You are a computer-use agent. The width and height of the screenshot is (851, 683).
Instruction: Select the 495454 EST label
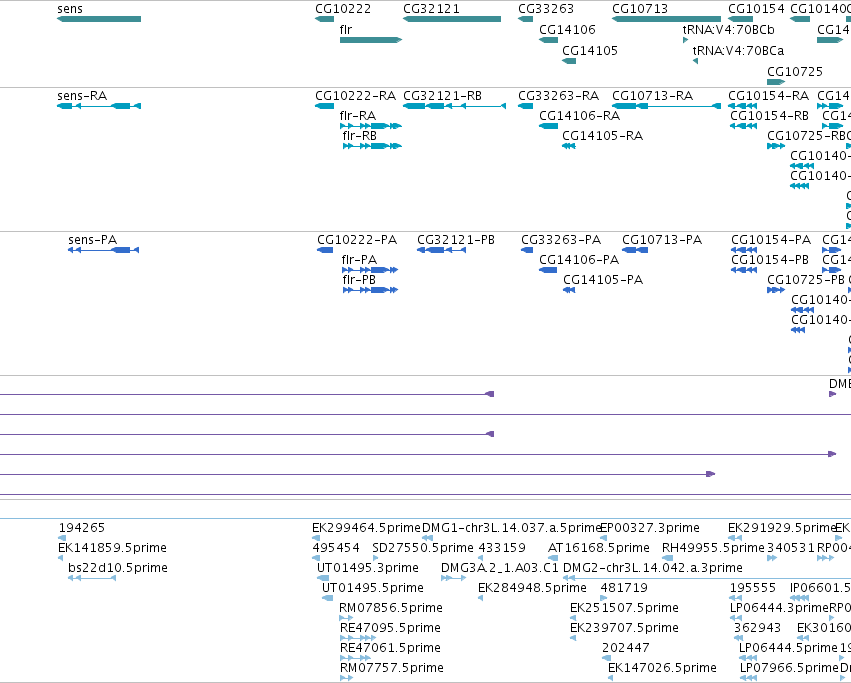[x=336, y=548]
